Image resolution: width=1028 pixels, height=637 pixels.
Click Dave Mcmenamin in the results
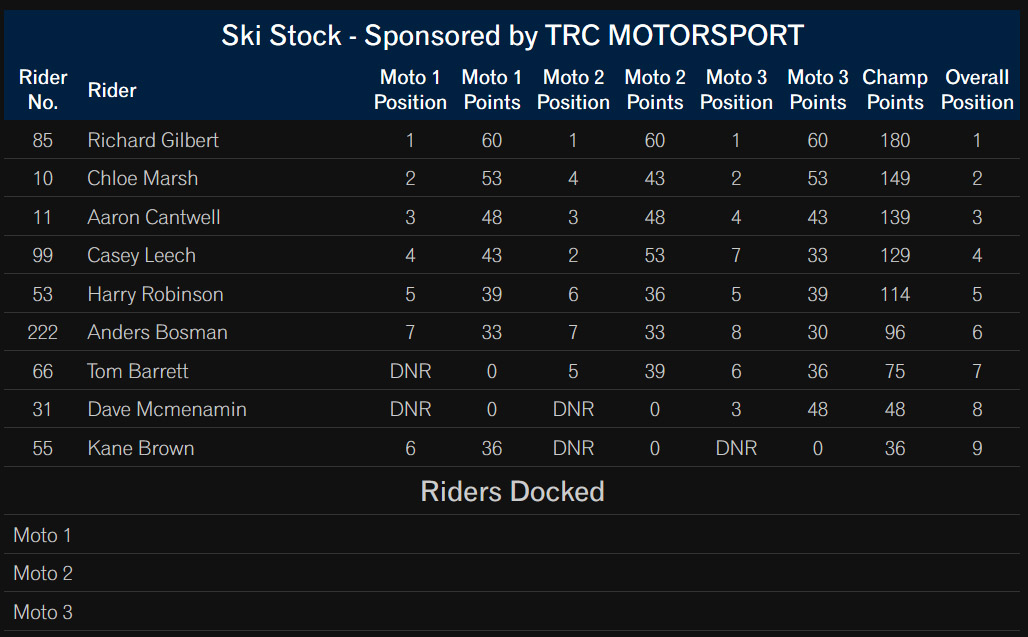(x=167, y=409)
